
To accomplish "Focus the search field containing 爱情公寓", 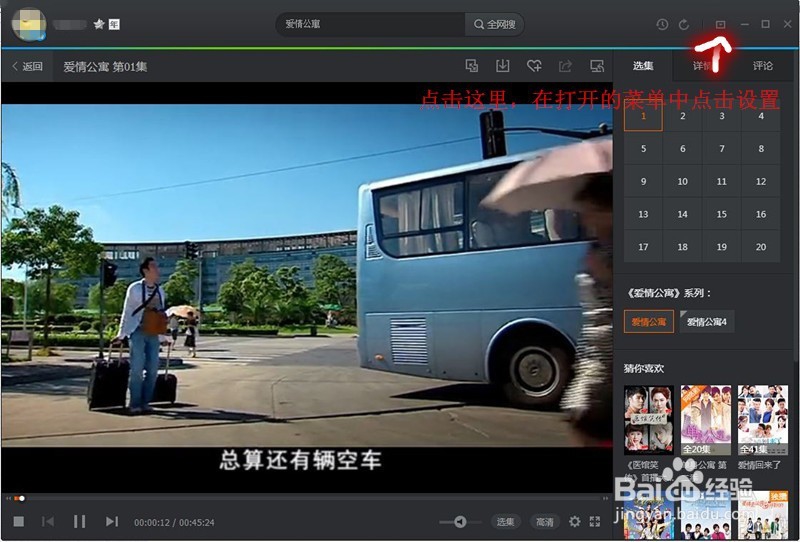I will [370, 24].
